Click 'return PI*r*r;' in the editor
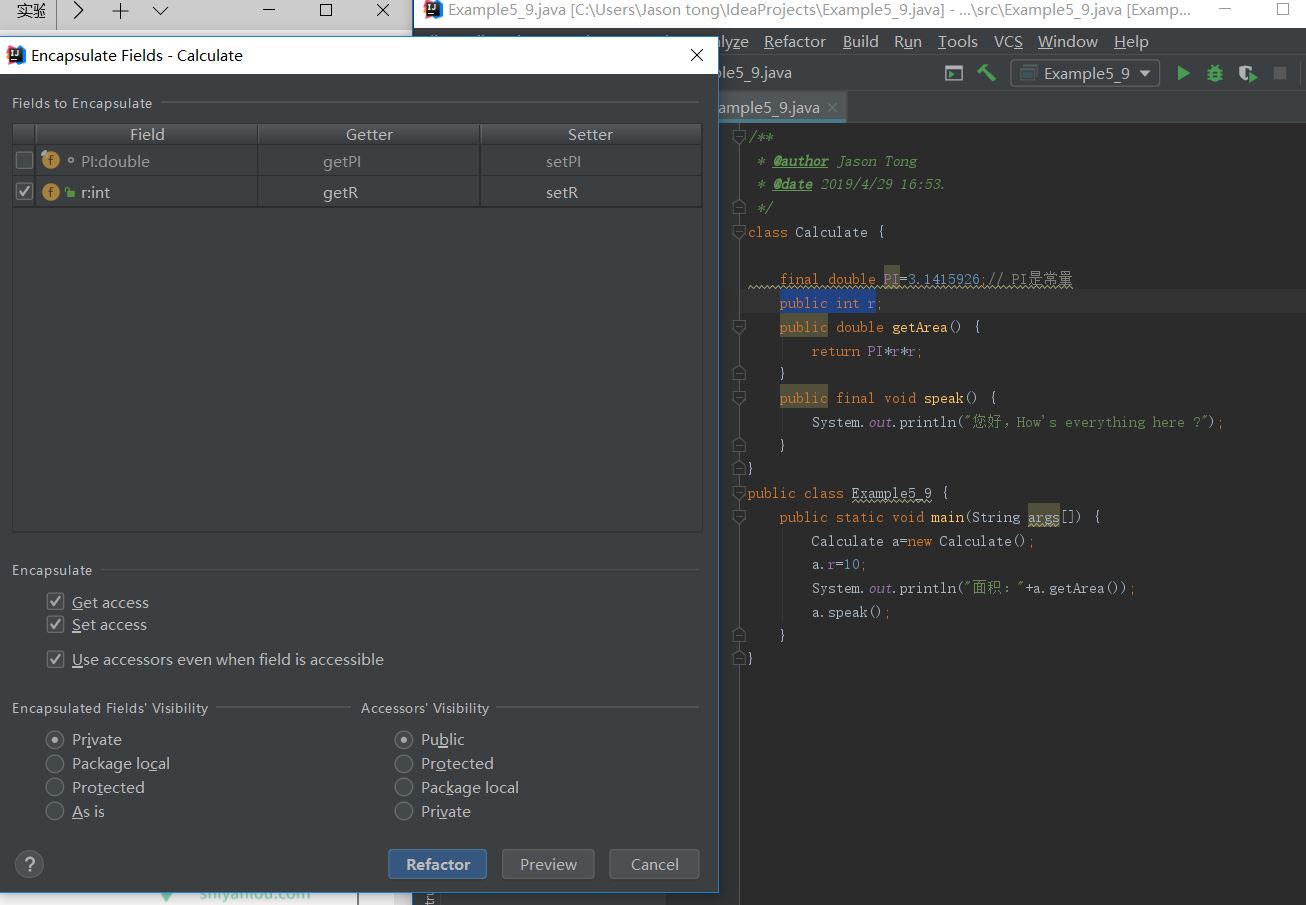The height and width of the screenshot is (905, 1306). 866,351
